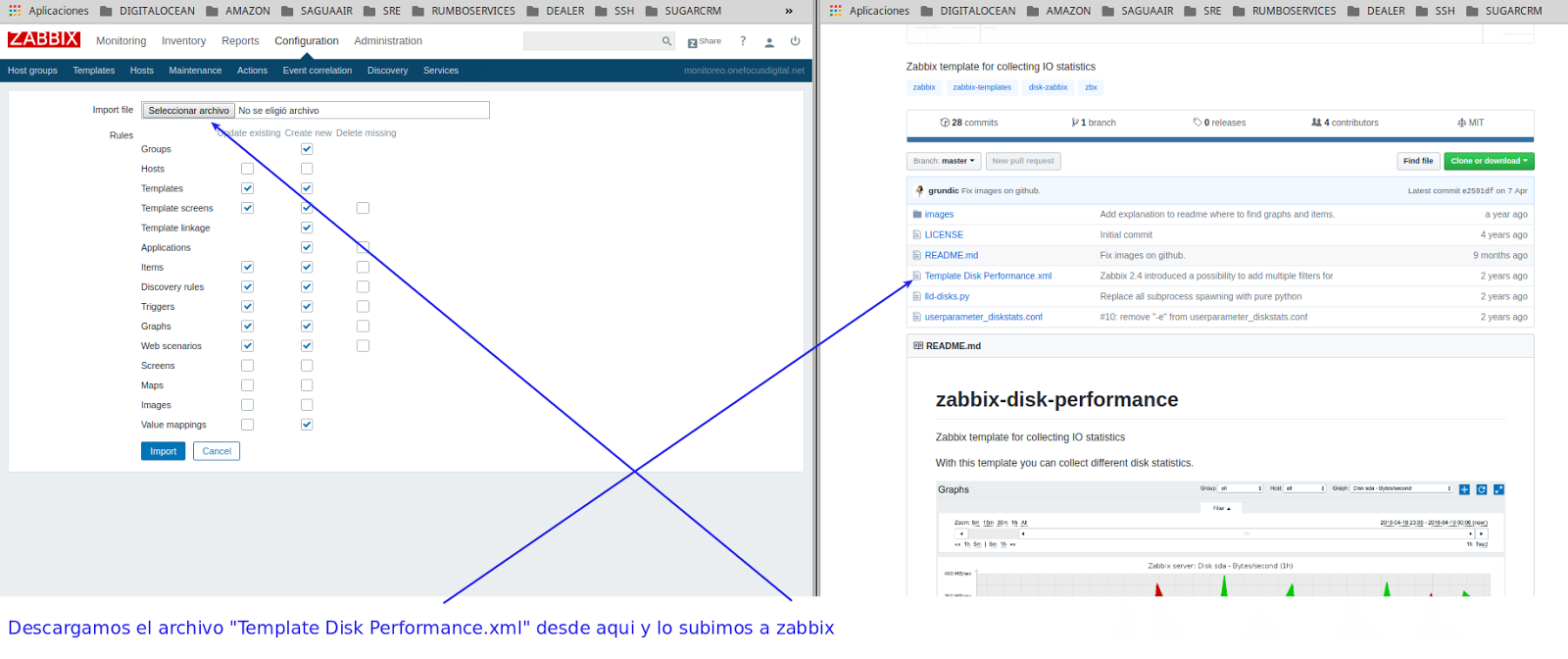Click the blue language bar on GitHub
The width and height of the screenshot is (1568, 659).
point(1220,139)
